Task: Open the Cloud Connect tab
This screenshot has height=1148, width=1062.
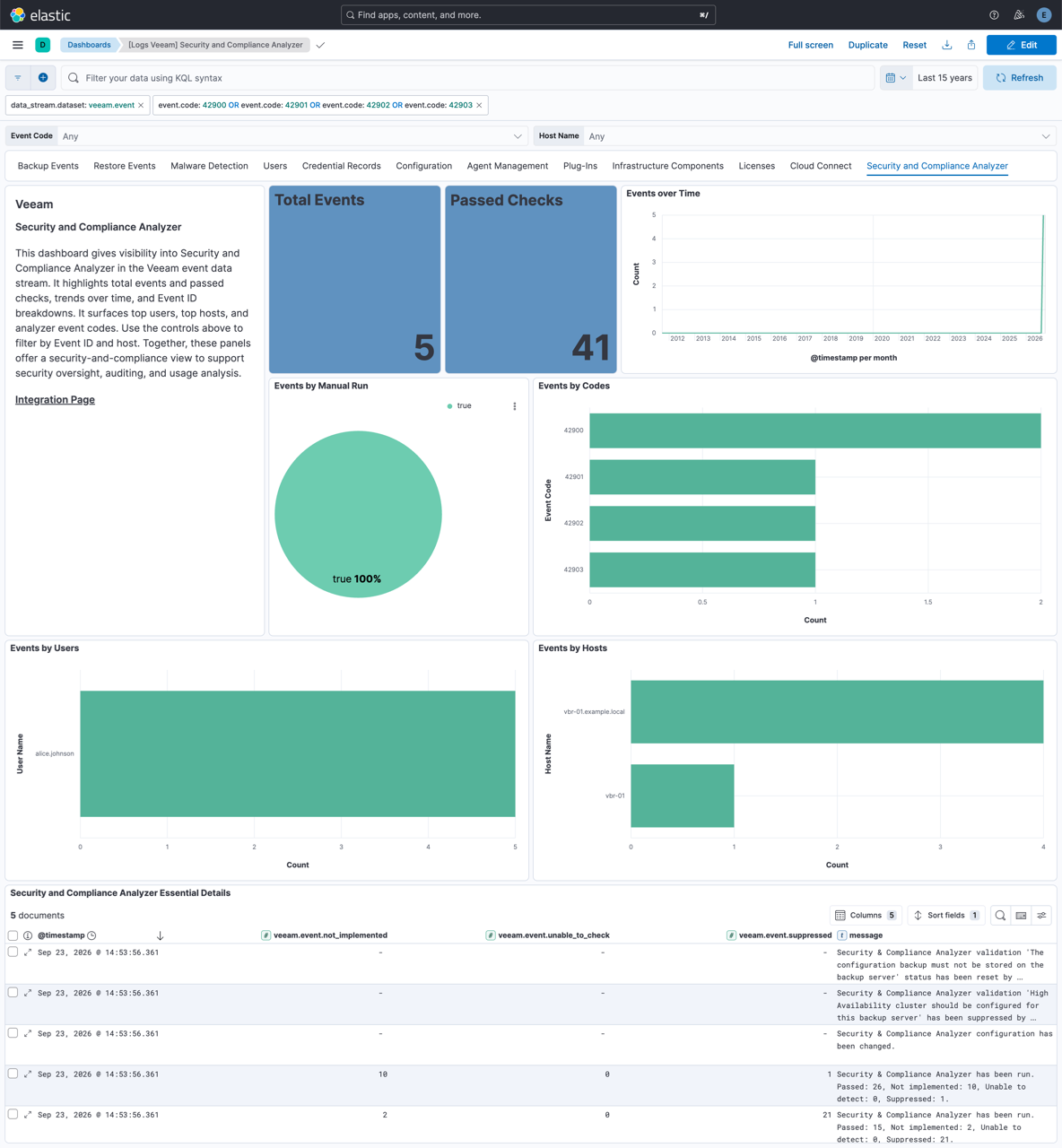Action: (x=821, y=166)
